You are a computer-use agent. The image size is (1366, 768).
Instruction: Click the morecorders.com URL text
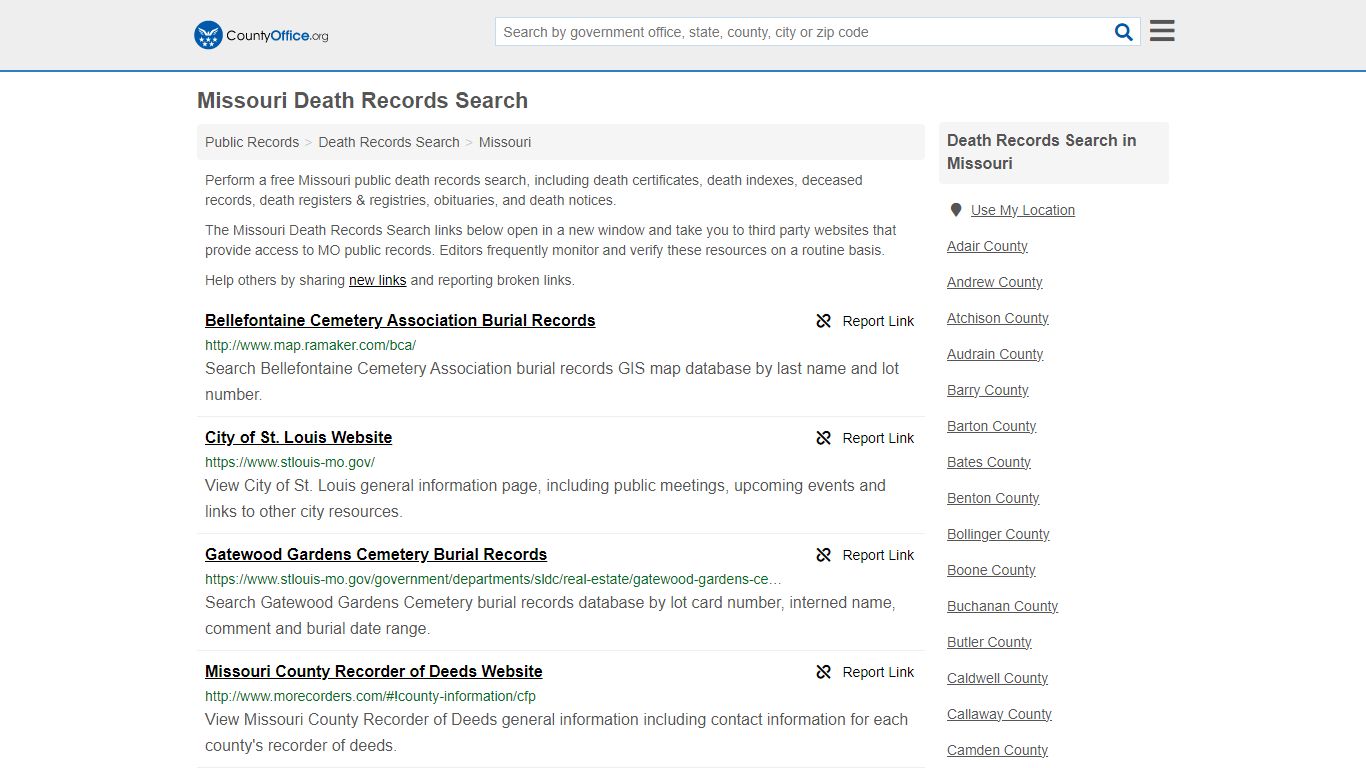[x=371, y=696]
